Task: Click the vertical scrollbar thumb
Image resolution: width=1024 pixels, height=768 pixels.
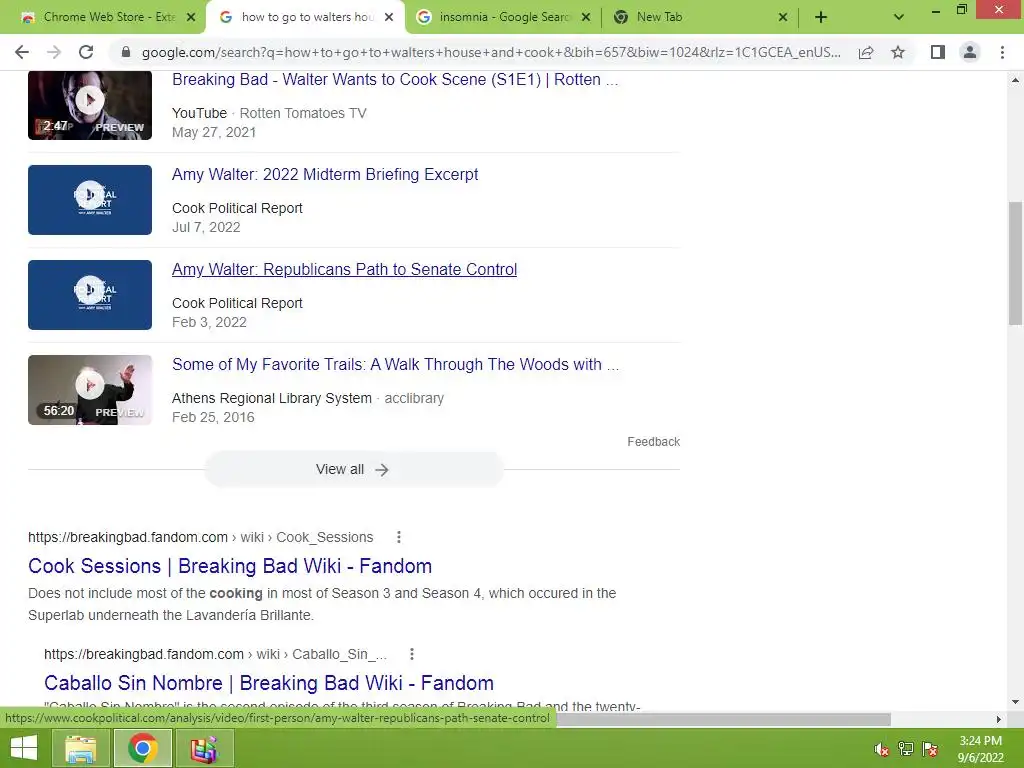Action: click(1015, 263)
